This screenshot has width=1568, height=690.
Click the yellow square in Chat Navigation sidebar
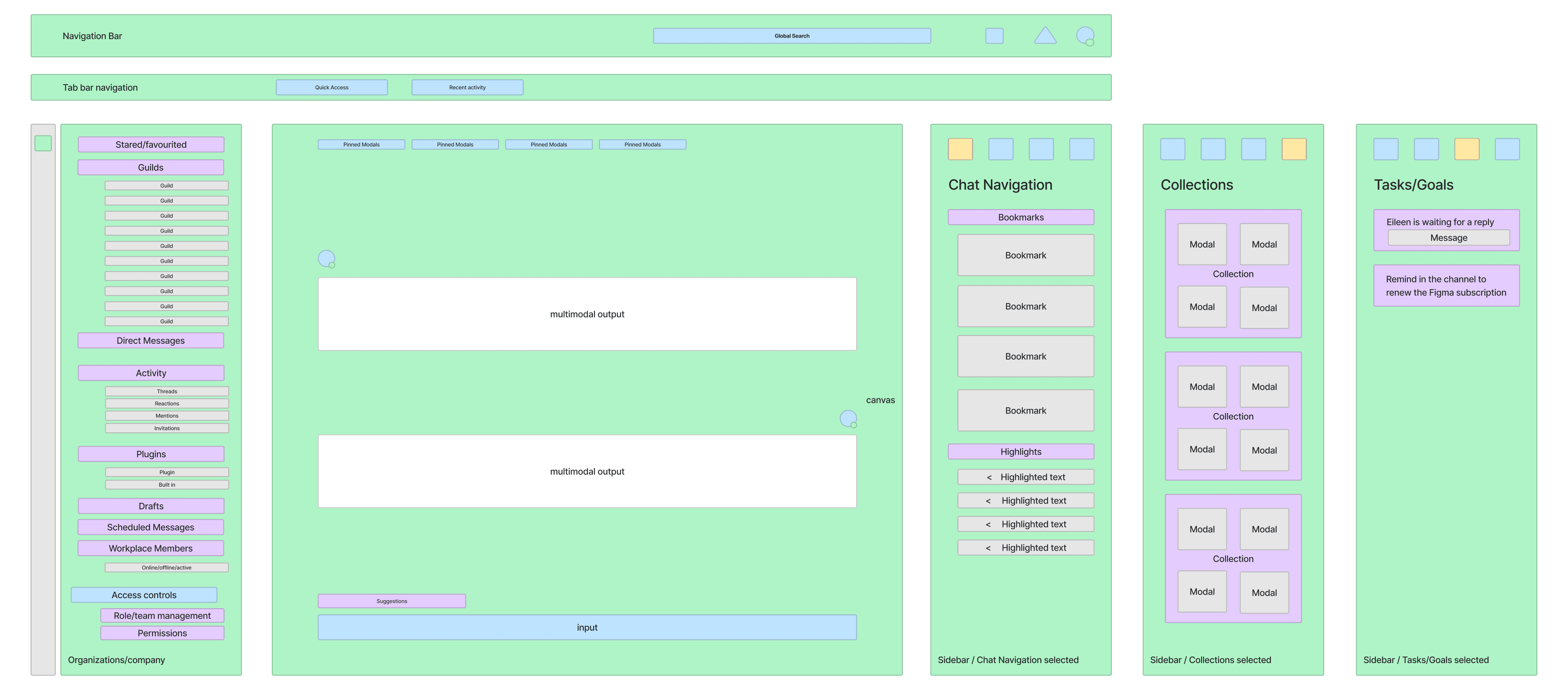point(960,149)
